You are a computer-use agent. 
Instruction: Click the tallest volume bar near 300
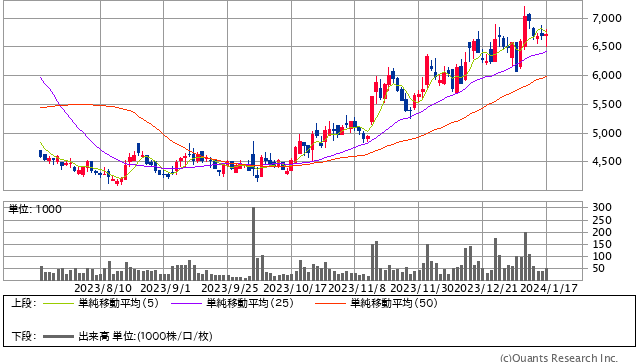(x=253, y=244)
